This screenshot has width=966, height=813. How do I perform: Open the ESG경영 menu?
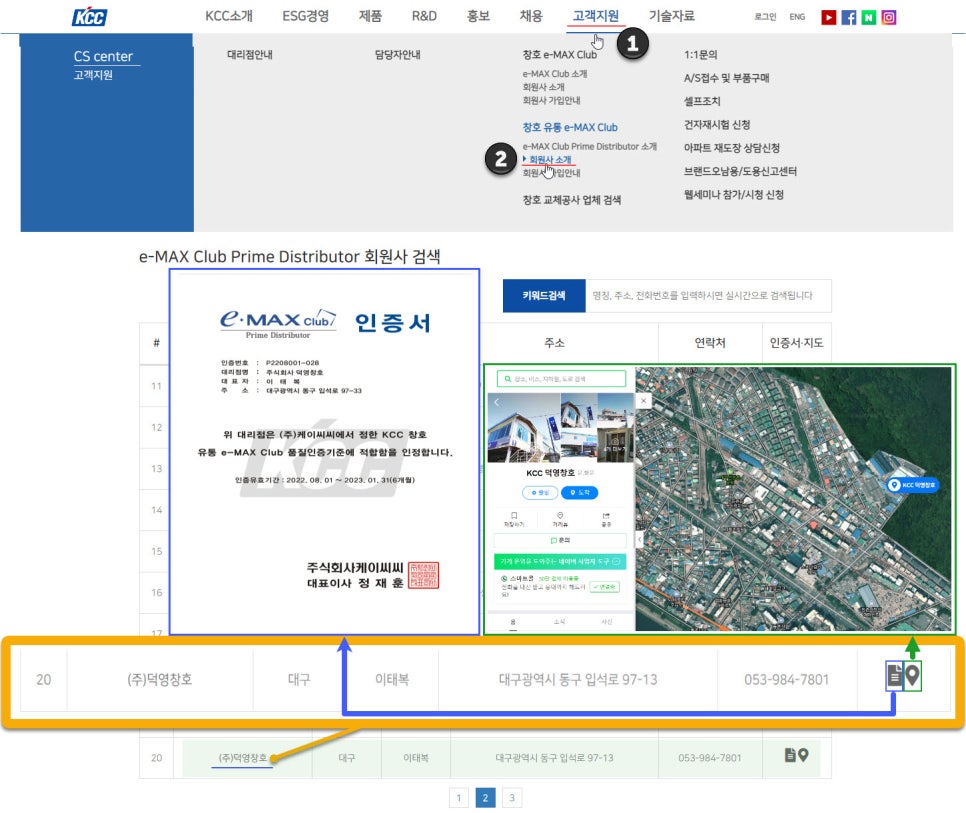[306, 16]
